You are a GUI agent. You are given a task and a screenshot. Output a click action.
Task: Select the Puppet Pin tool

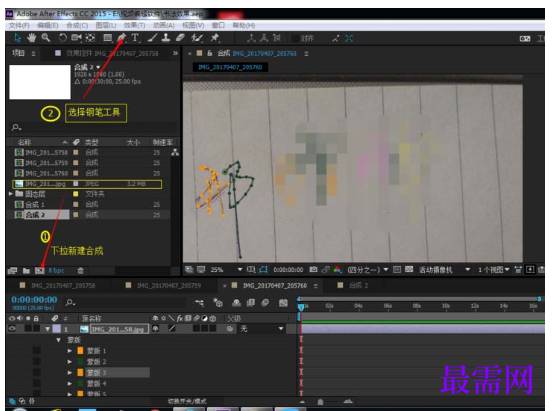click(214, 38)
